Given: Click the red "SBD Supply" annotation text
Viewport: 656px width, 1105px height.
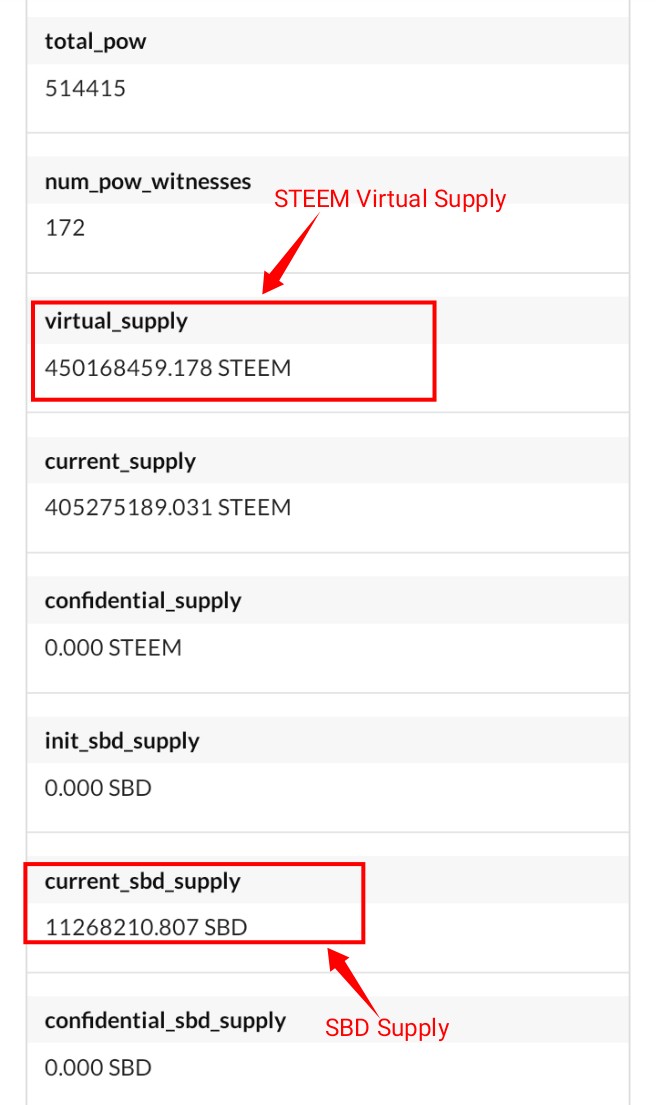Looking at the screenshot, I should (387, 1027).
